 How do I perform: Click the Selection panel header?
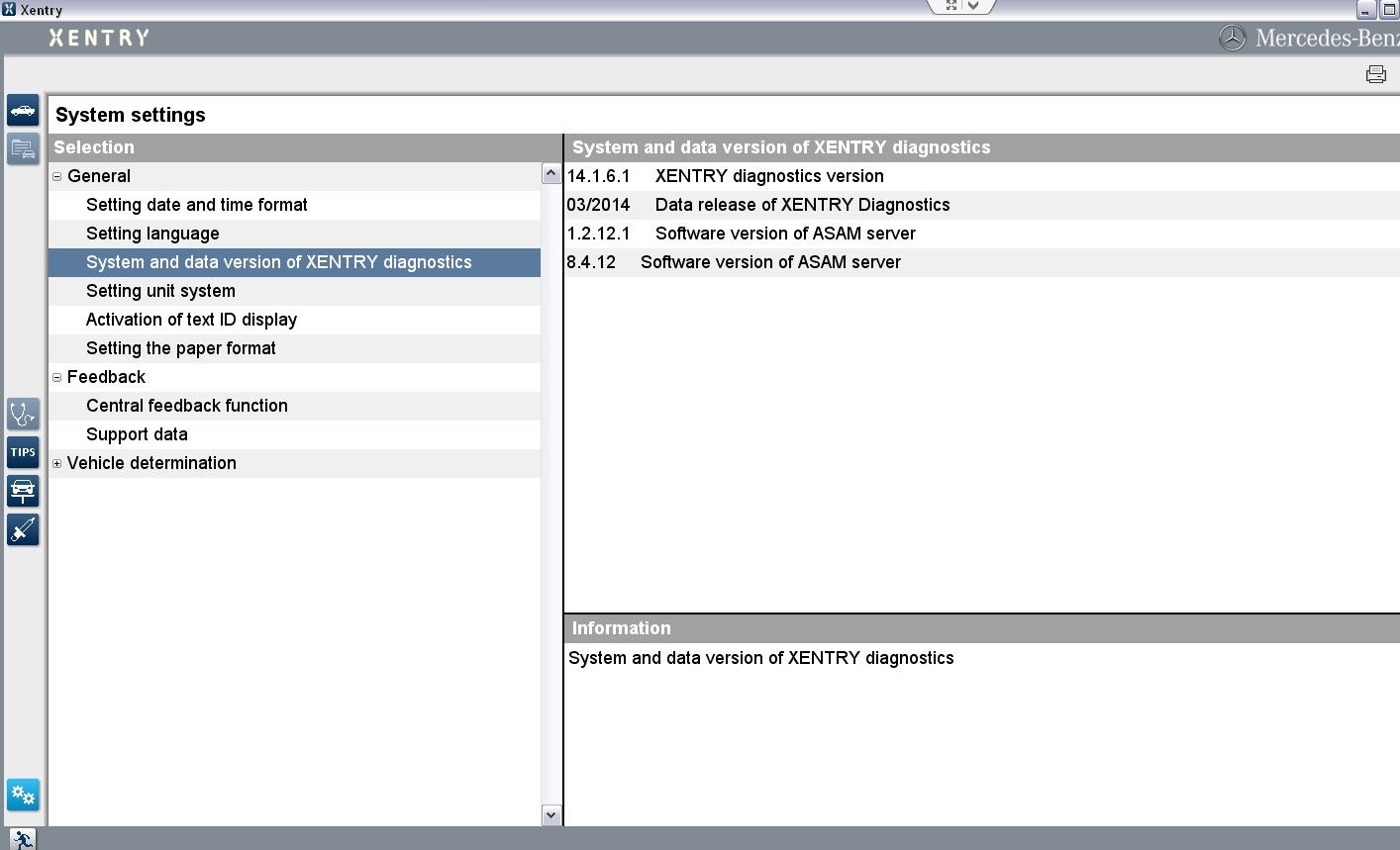[x=305, y=147]
